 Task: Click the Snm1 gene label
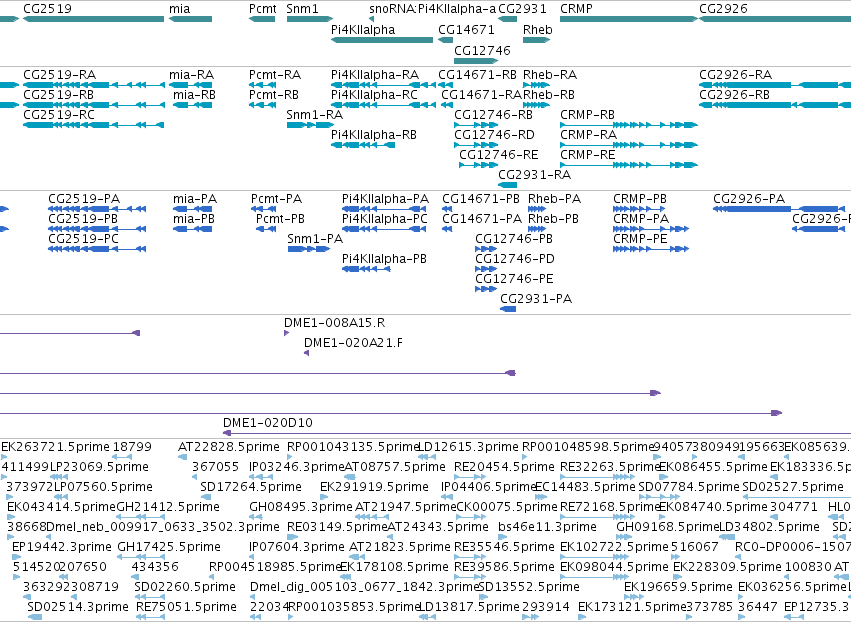point(302,9)
